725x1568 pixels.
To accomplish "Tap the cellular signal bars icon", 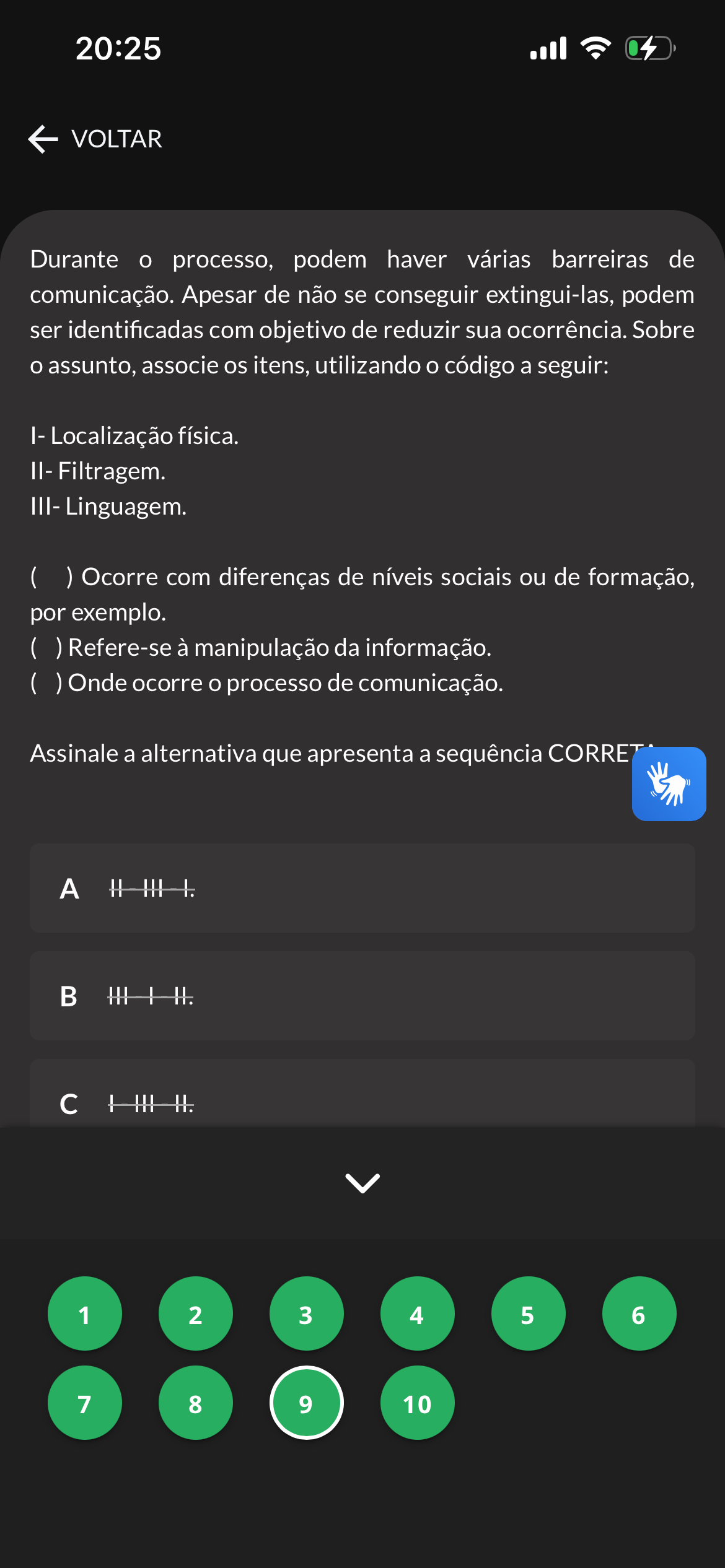I will 548,48.
